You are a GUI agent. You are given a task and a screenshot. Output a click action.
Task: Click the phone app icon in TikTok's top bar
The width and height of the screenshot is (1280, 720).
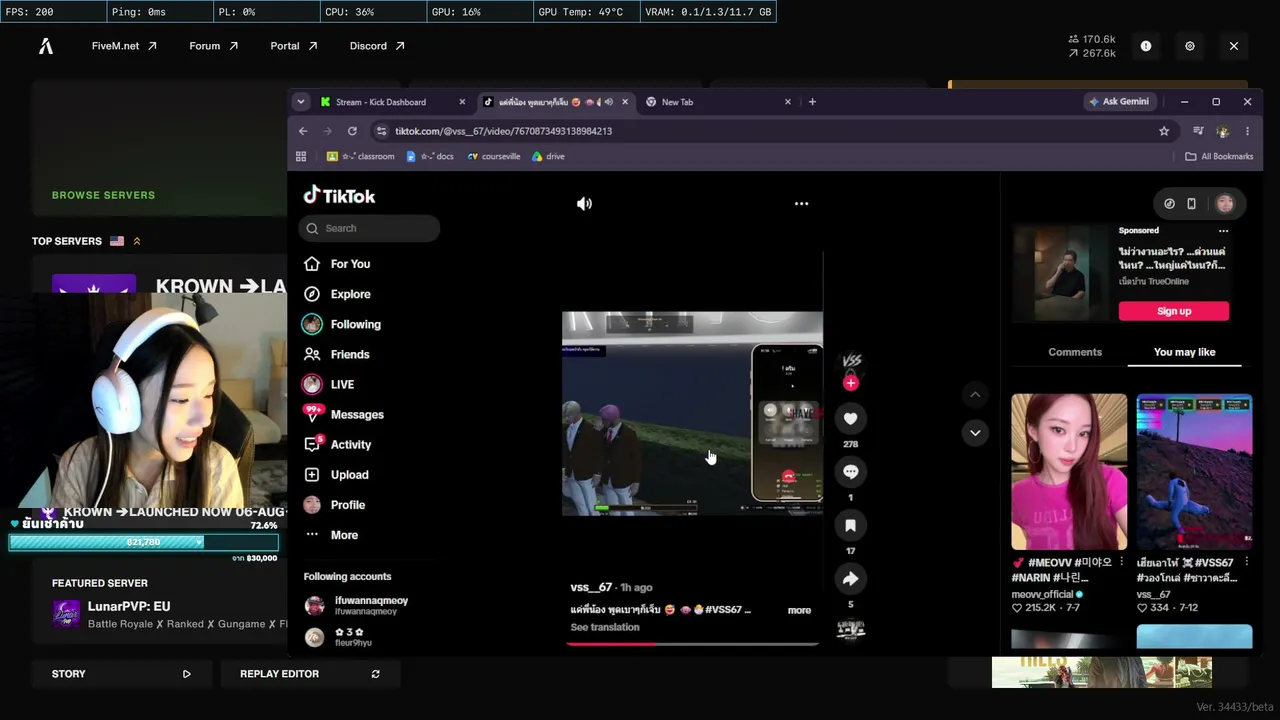click(x=1191, y=204)
